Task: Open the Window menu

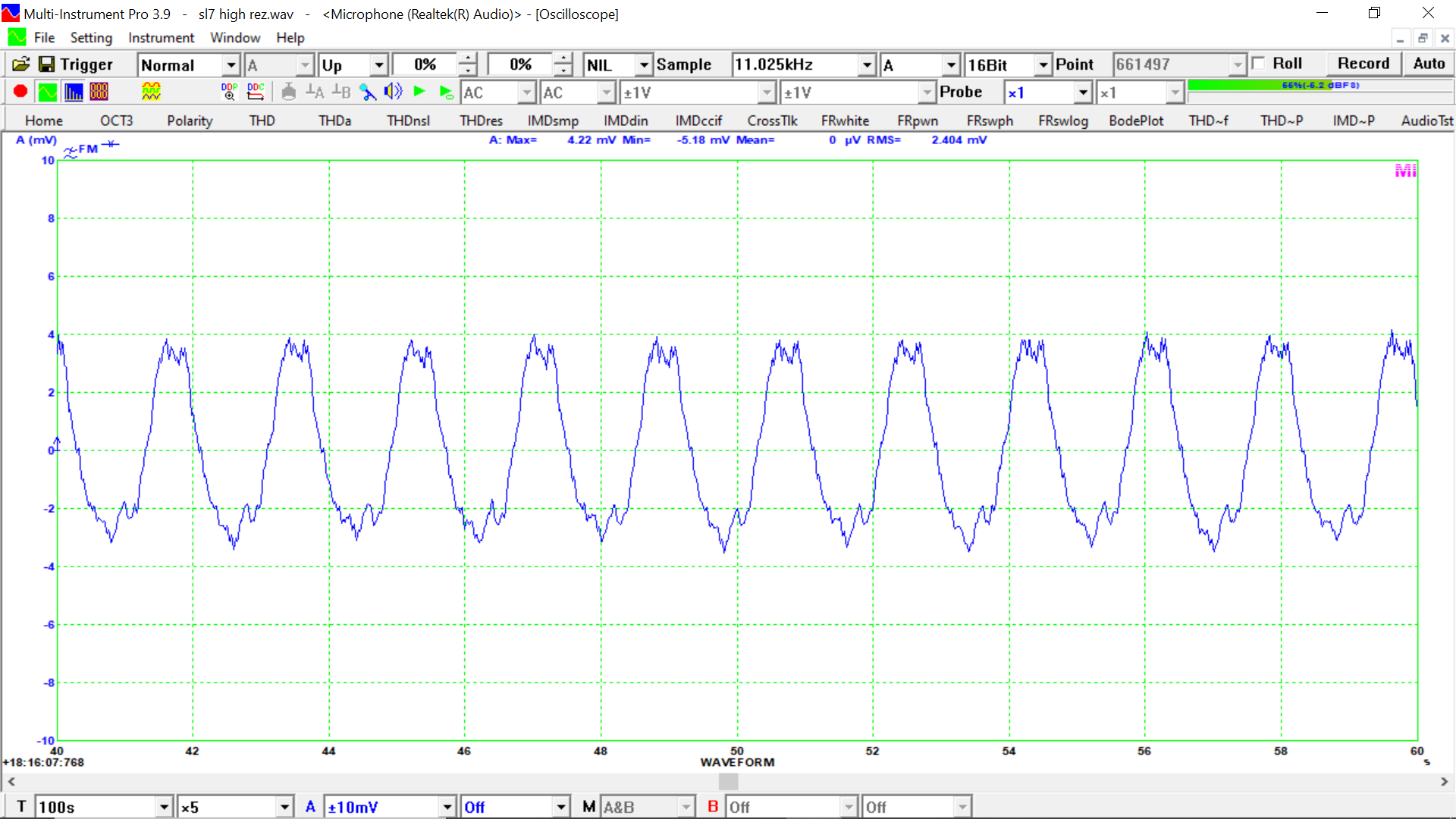Action: coord(235,37)
